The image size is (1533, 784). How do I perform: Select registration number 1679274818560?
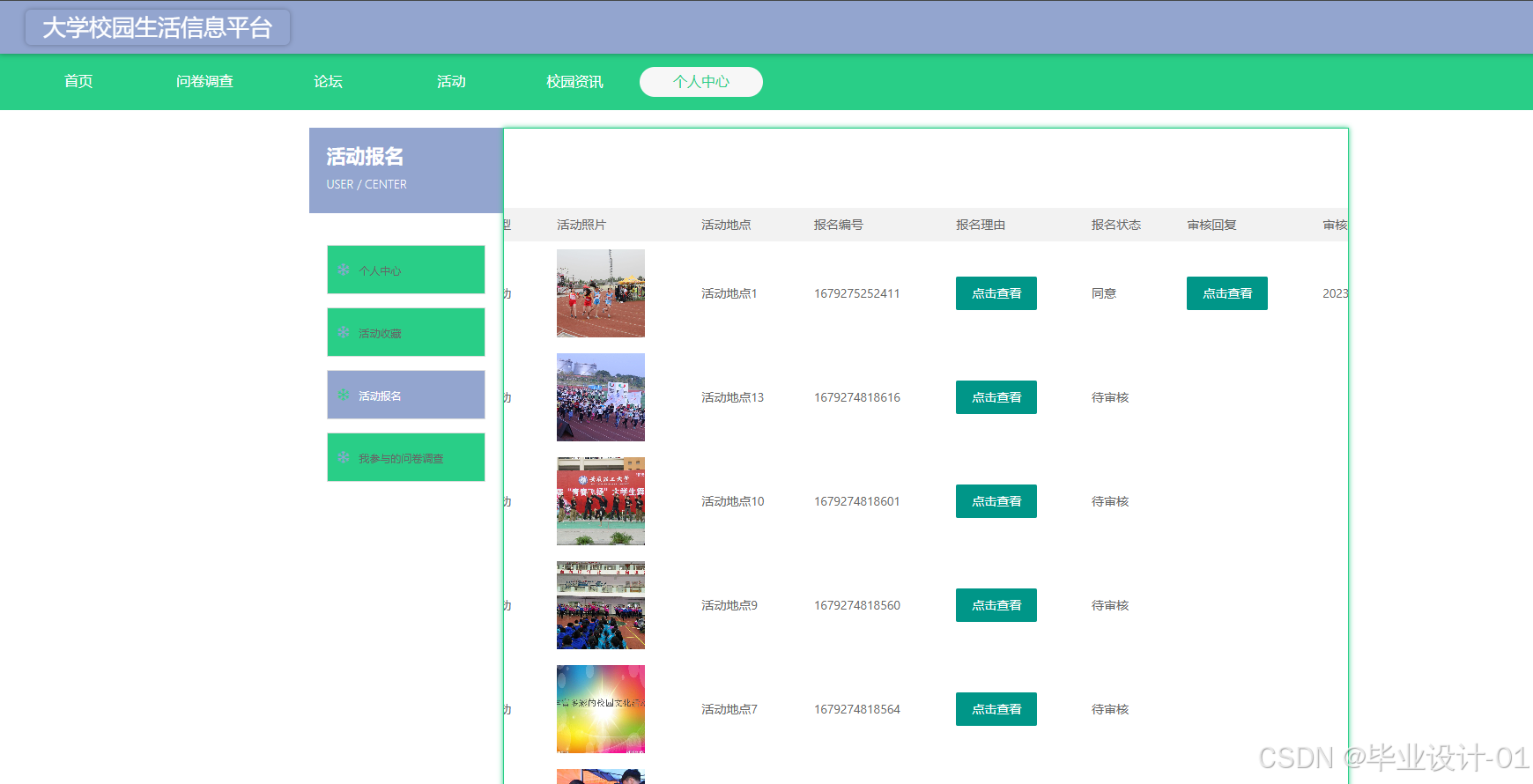857,605
